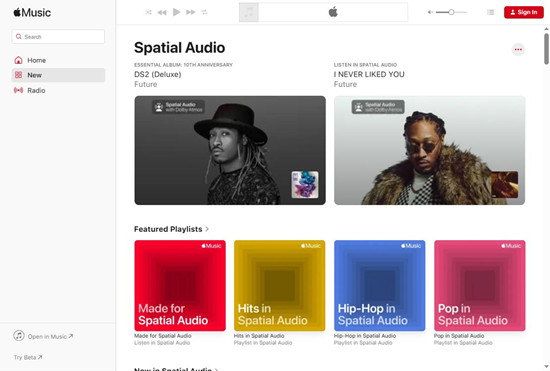Click the Spatial Audio page heading

(180, 48)
